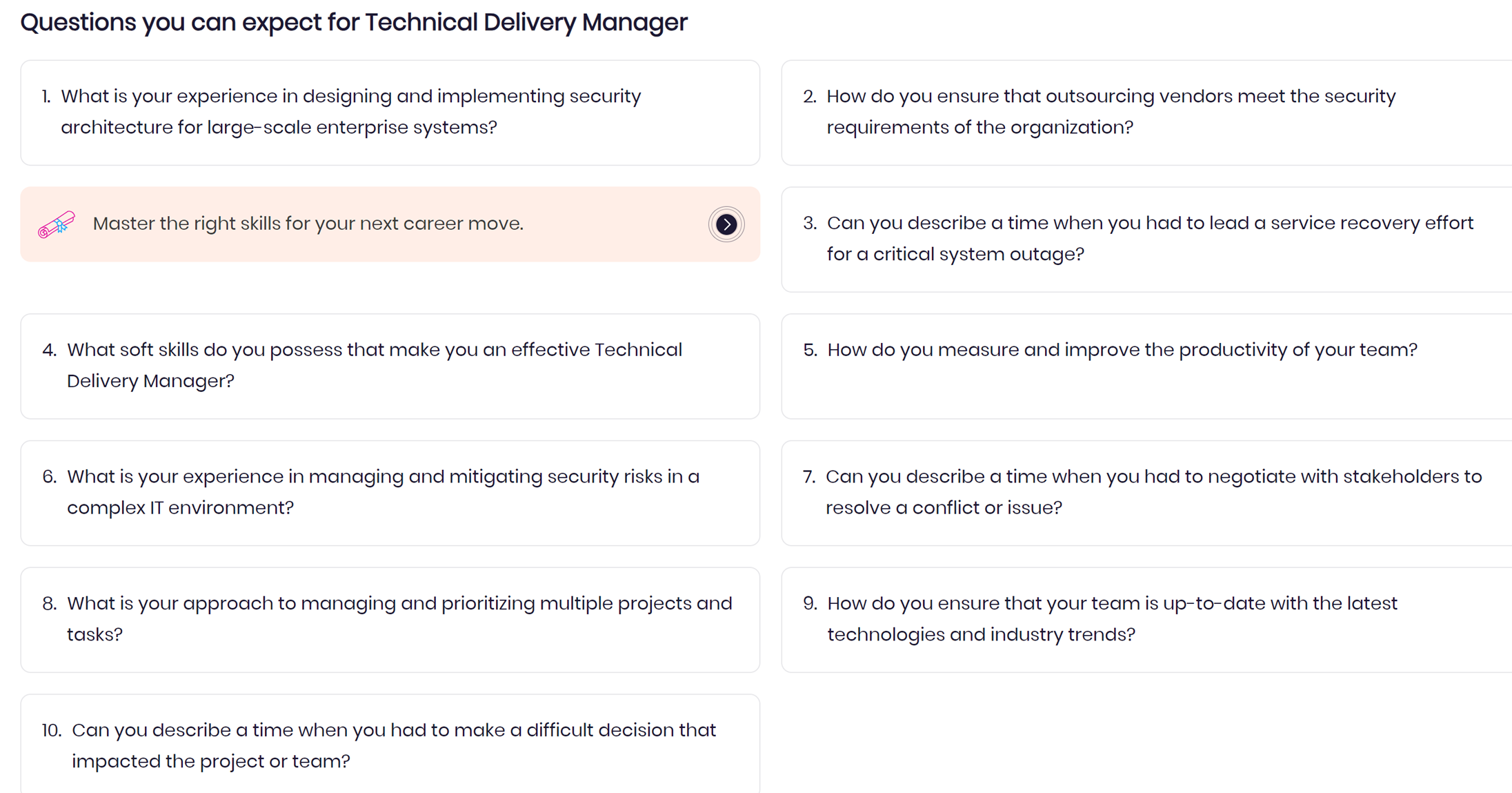Select question 2 about outsourcing vendors
This screenshot has height=793, width=1512.
[x=1146, y=112]
